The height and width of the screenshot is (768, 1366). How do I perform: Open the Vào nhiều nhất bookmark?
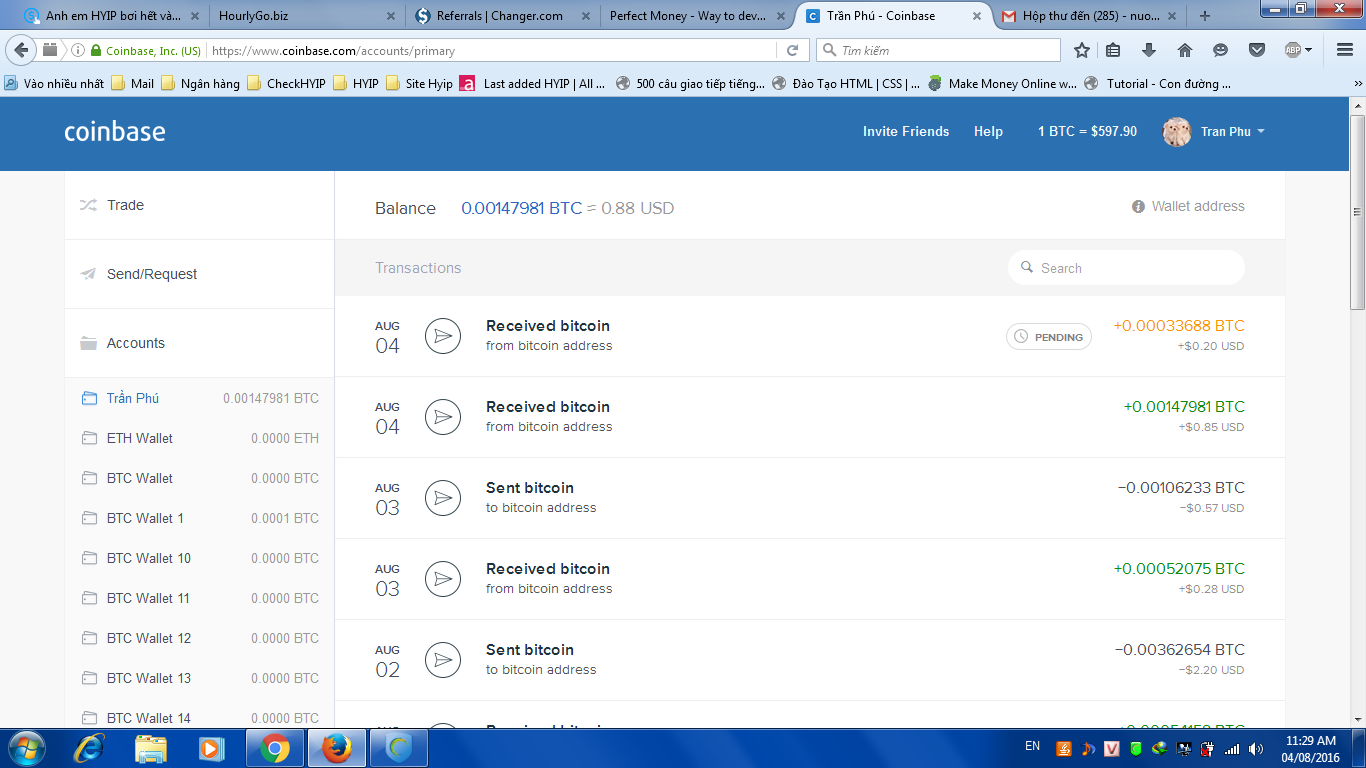54,84
